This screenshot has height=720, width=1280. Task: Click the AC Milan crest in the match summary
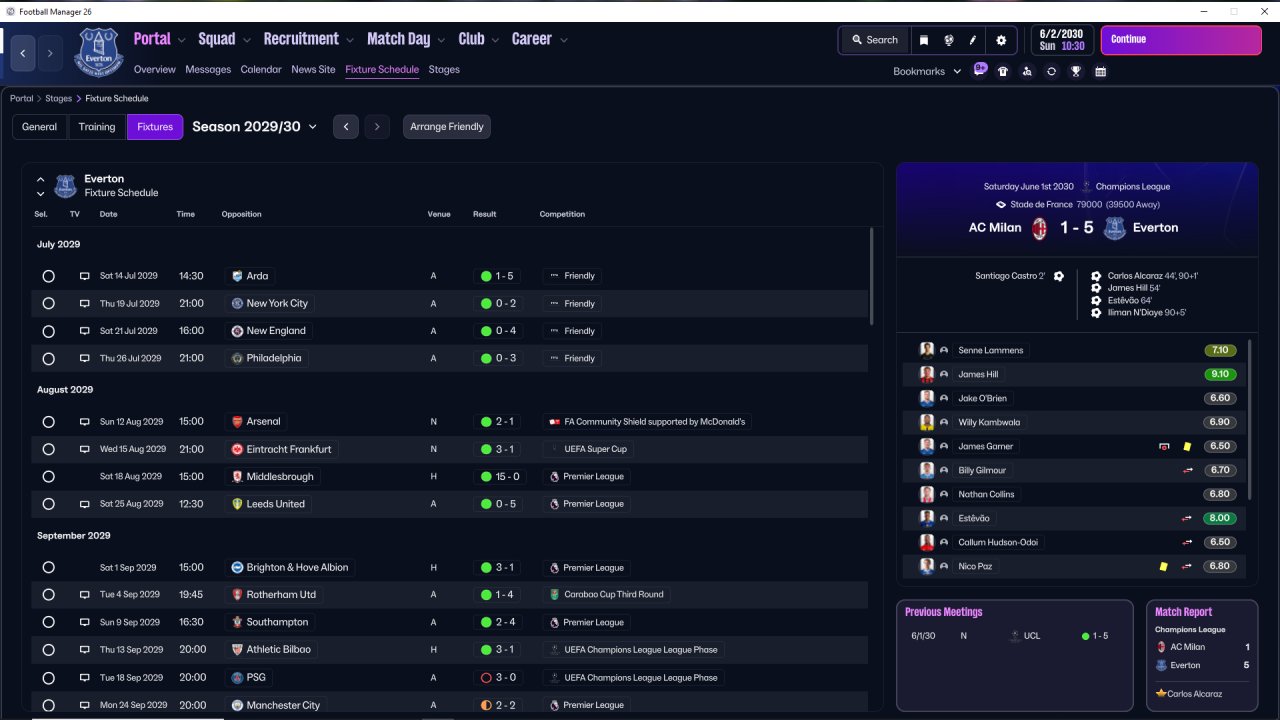pyautogui.click(x=1039, y=228)
